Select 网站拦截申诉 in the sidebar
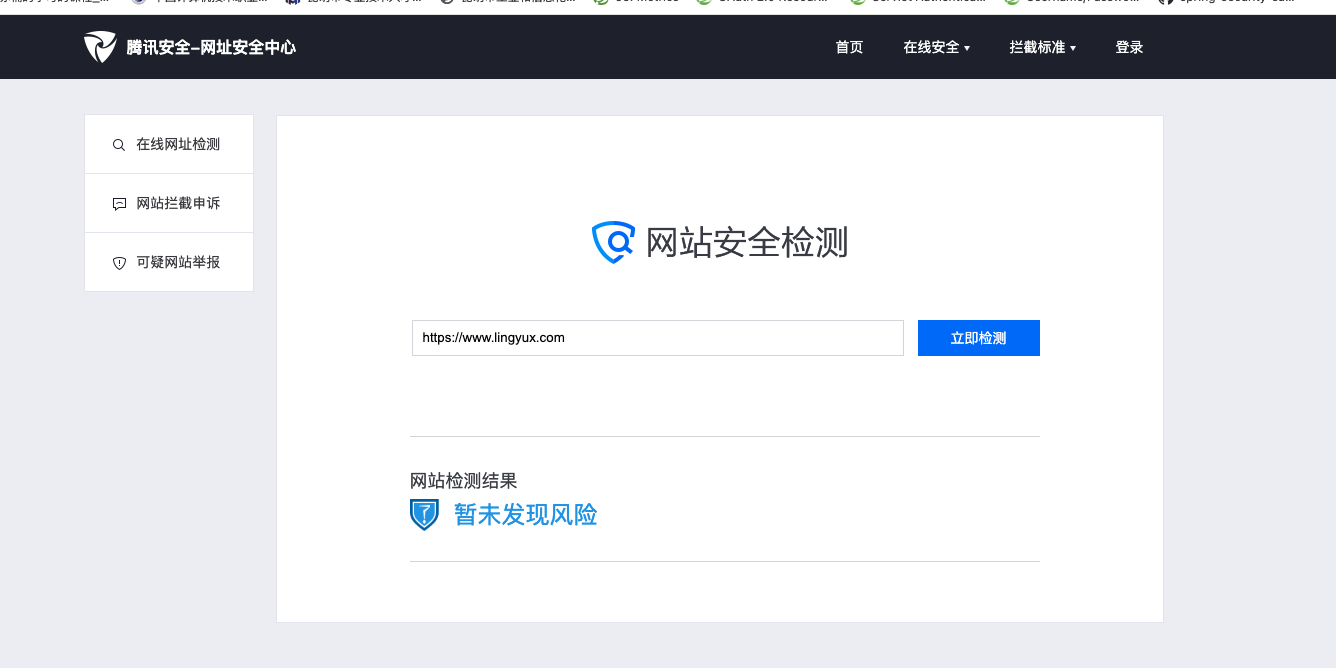The height and width of the screenshot is (668, 1336). tap(169, 204)
